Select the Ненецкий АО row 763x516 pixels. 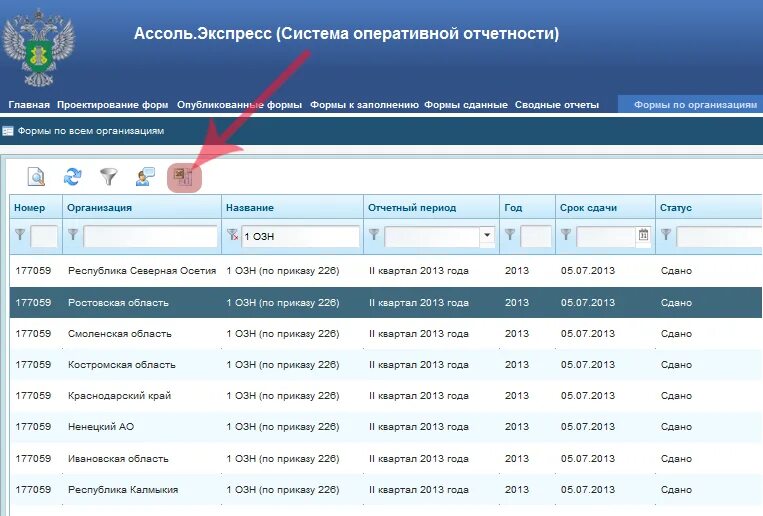click(x=386, y=427)
